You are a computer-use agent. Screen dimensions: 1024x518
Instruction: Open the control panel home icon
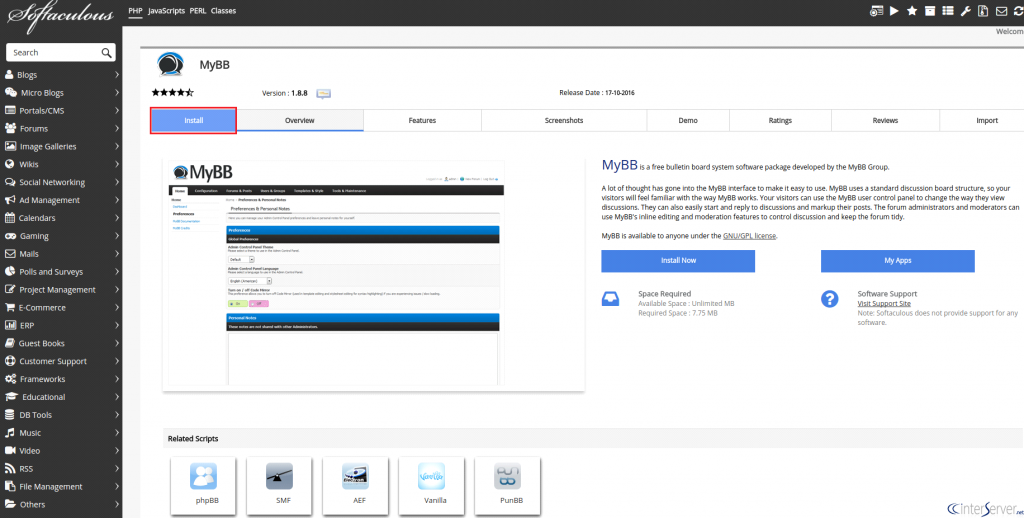click(876, 11)
